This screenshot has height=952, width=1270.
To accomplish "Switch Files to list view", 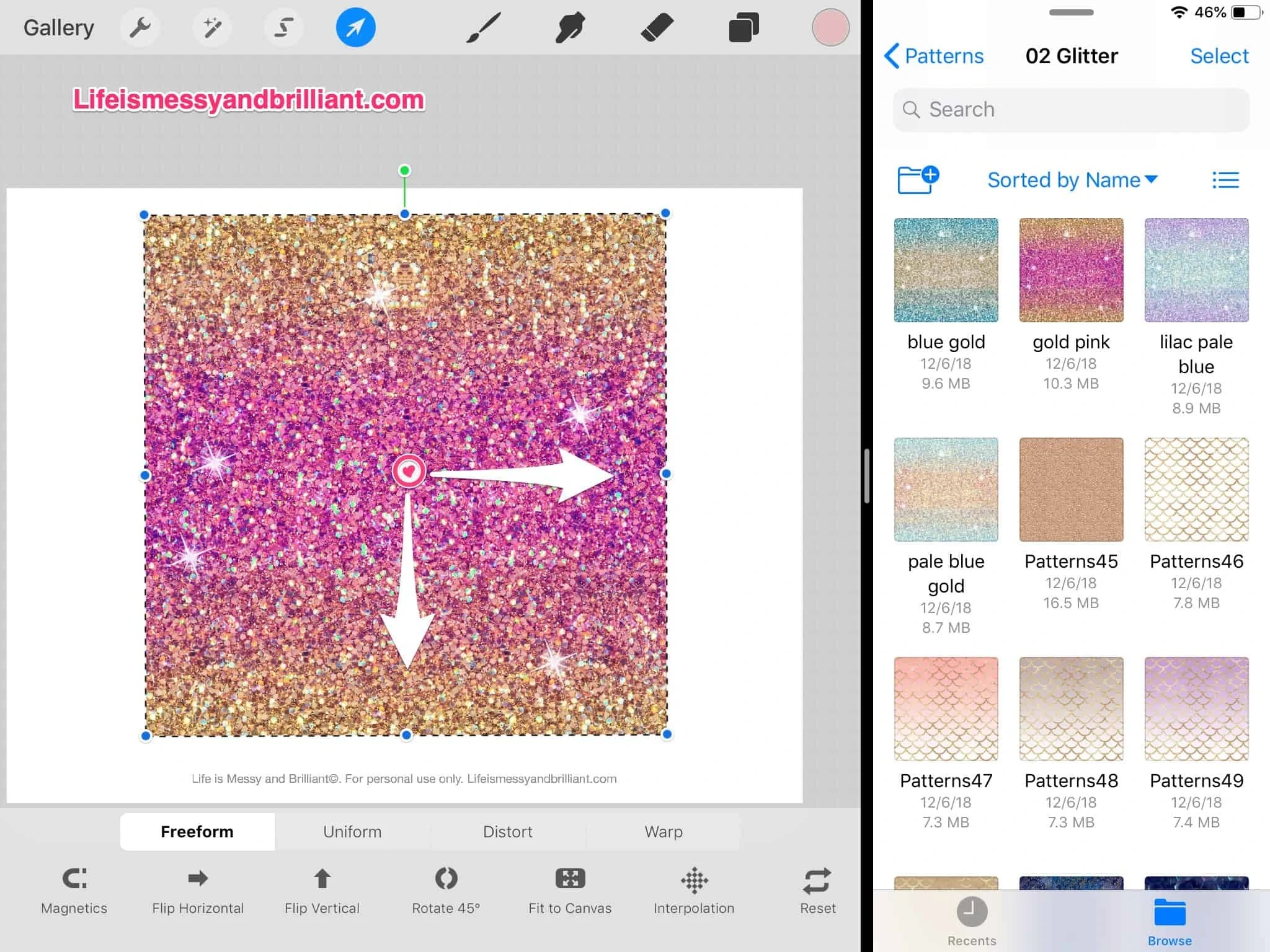I will tap(1225, 180).
